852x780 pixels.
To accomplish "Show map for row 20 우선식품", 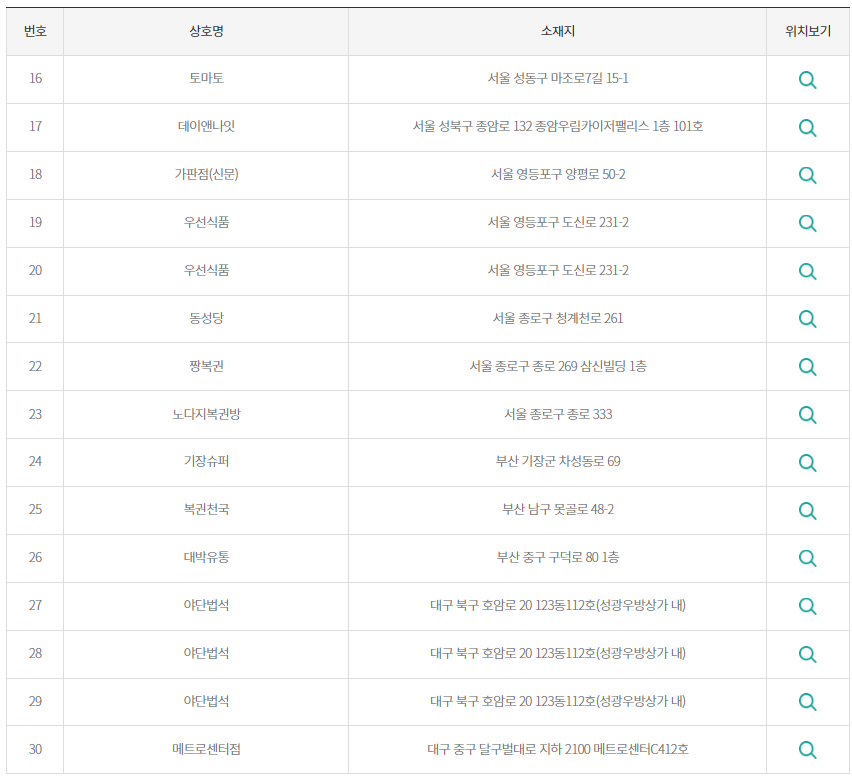I will [x=807, y=271].
